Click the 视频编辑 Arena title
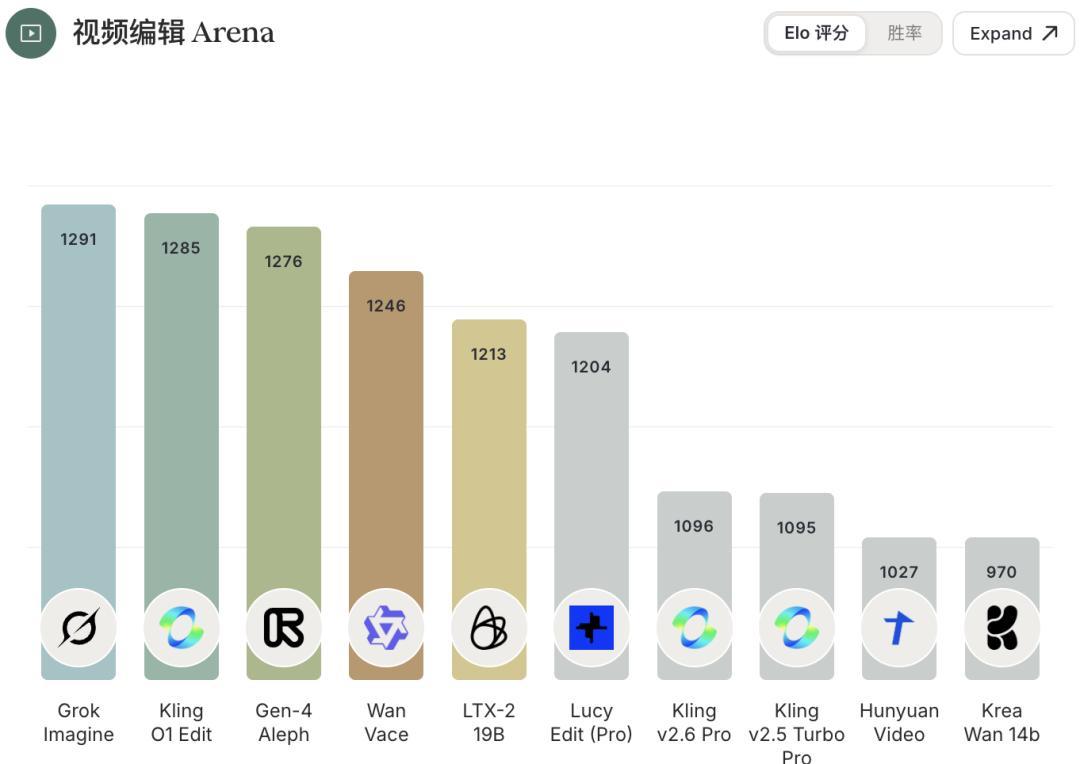 tap(173, 33)
